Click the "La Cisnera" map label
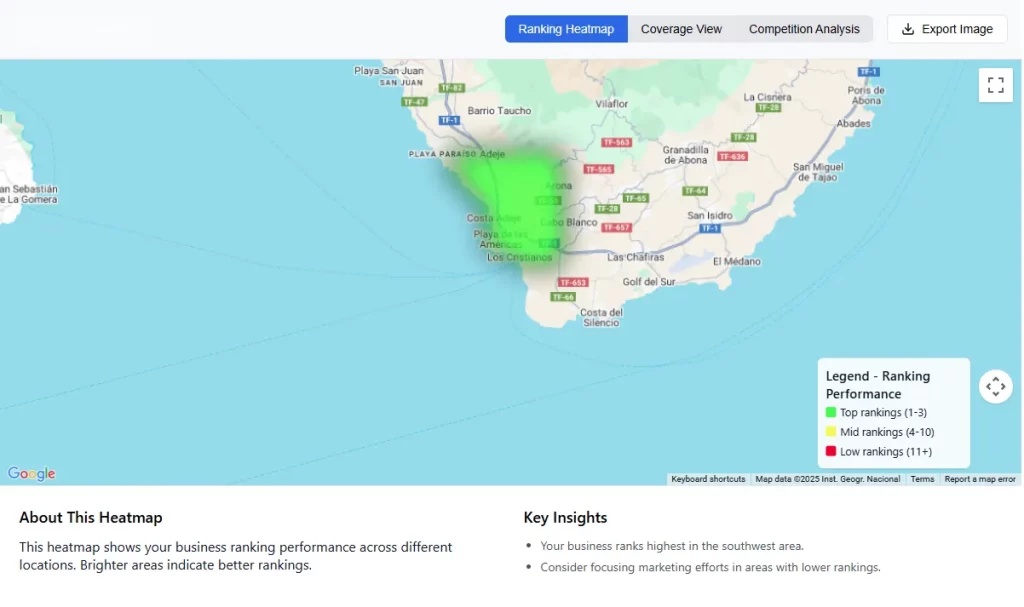Image resolution: width=1024 pixels, height=607 pixels. 767,97
